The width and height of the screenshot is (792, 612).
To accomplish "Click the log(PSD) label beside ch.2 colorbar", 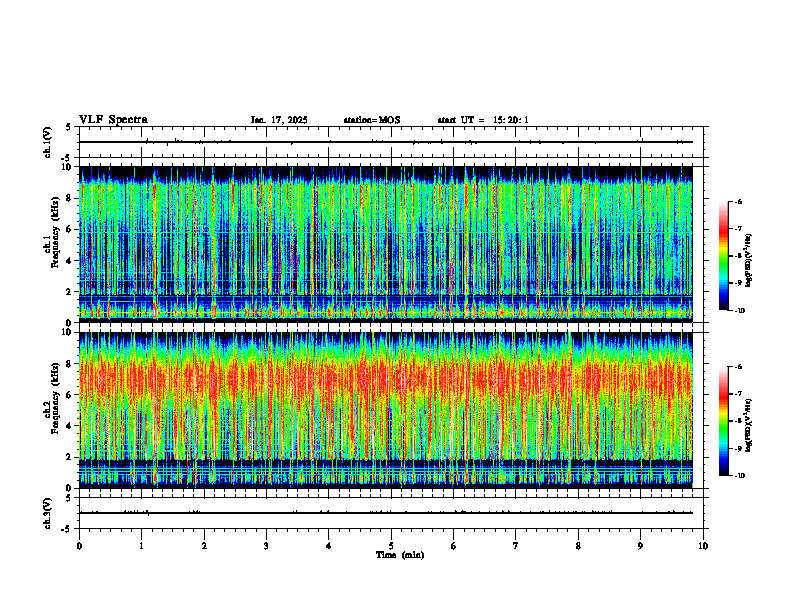I will 749,426.
